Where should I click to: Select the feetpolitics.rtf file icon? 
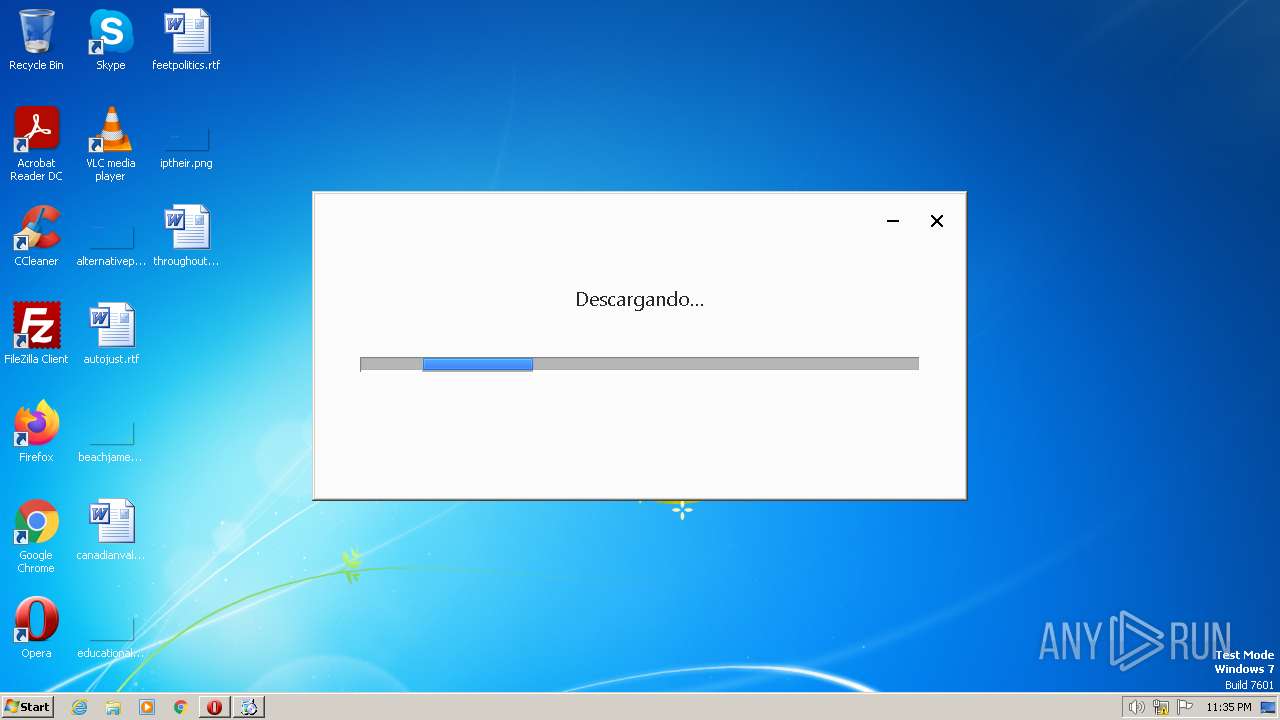point(186,40)
